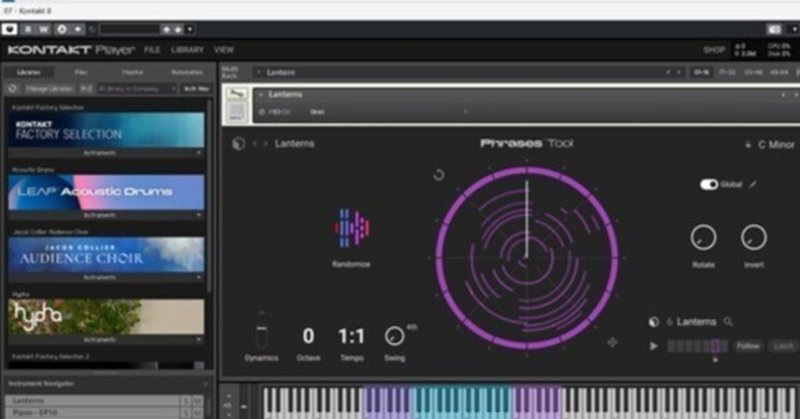Click the Manage Libraries button
The image size is (800, 419).
click(x=49, y=89)
